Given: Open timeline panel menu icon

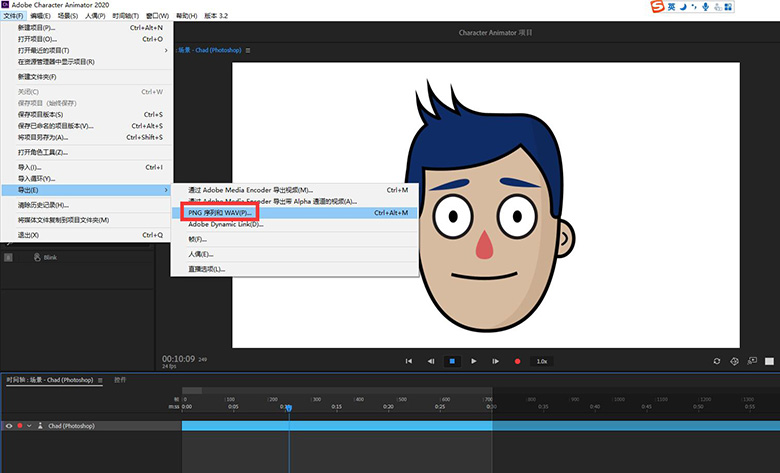Looking at the screenshot, I should click(100, 380).
